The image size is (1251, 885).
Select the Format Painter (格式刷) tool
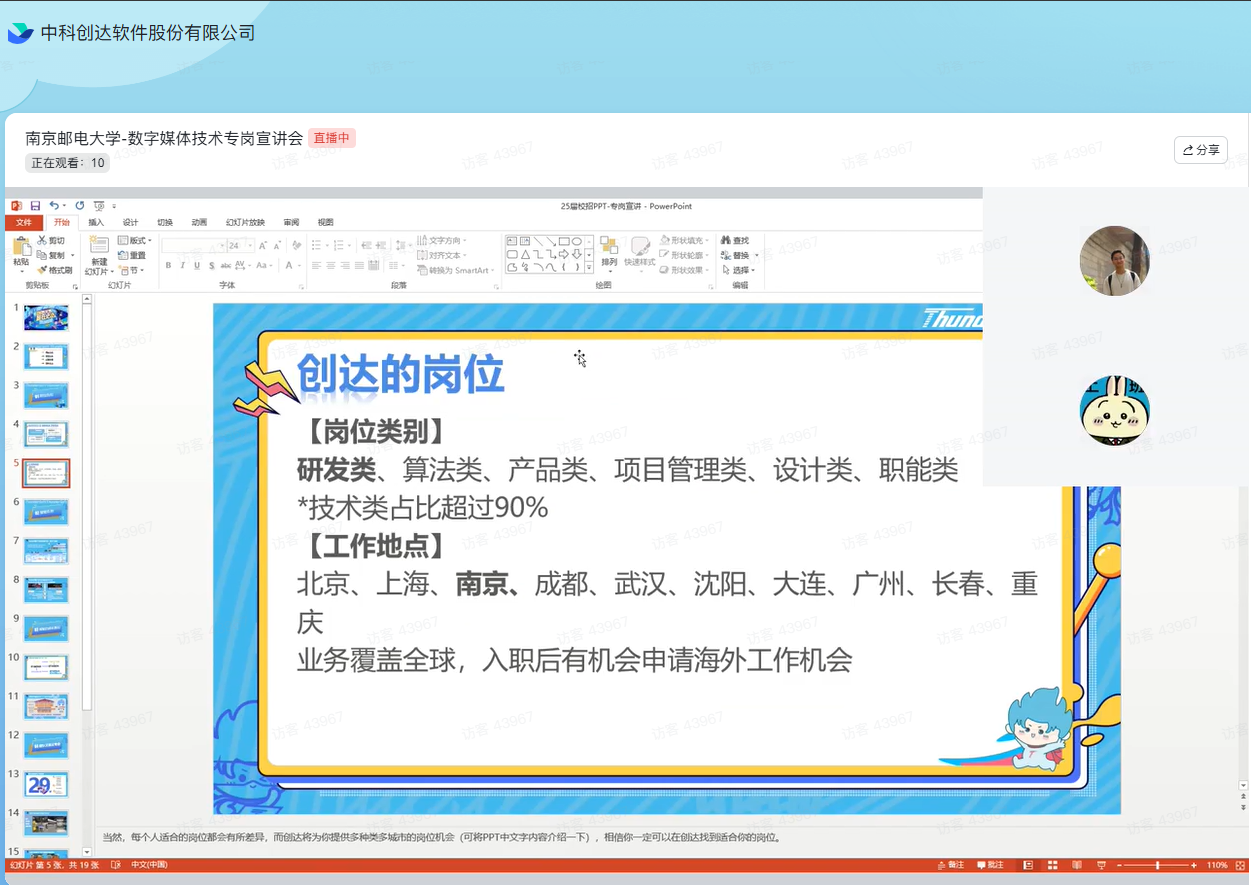(55, 270)
